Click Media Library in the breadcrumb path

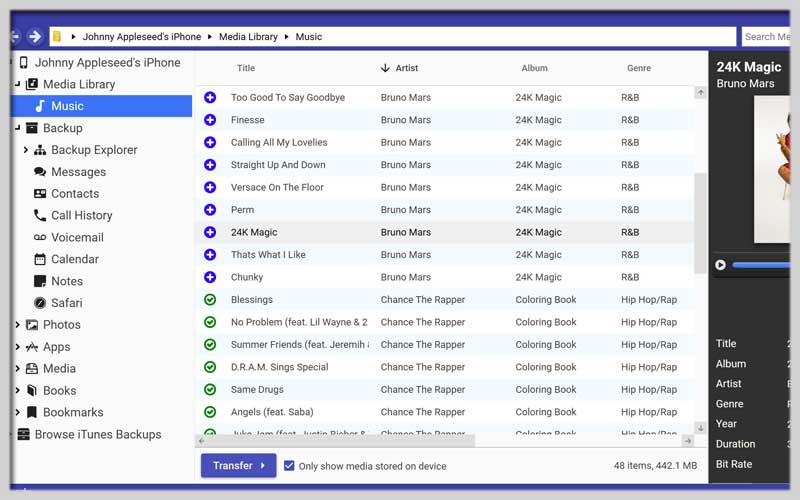pyautogui.click(x=248, y=37)
